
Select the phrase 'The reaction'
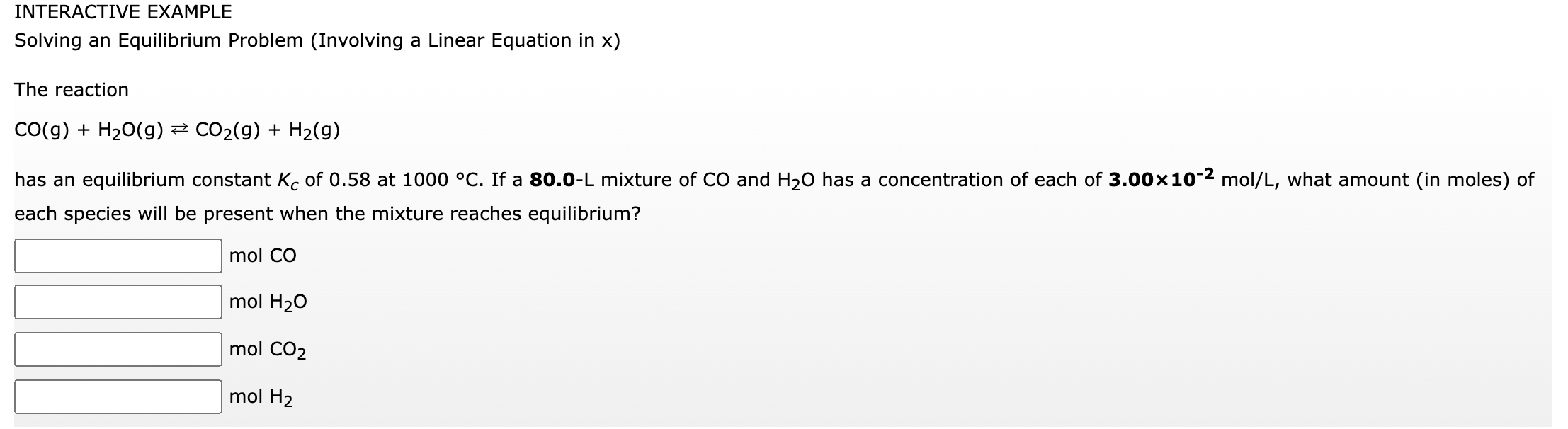coord(71,89)
